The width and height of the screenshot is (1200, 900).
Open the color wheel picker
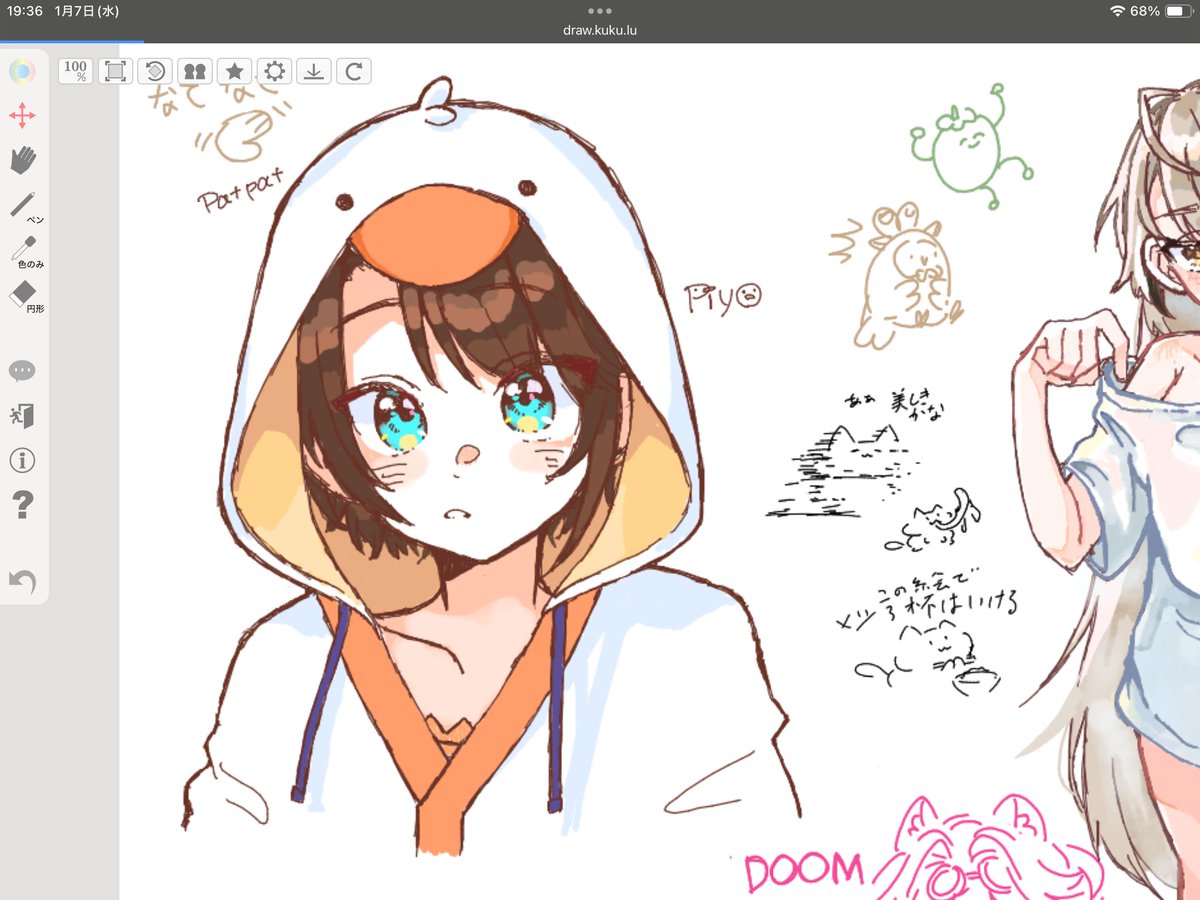(22, 70)
